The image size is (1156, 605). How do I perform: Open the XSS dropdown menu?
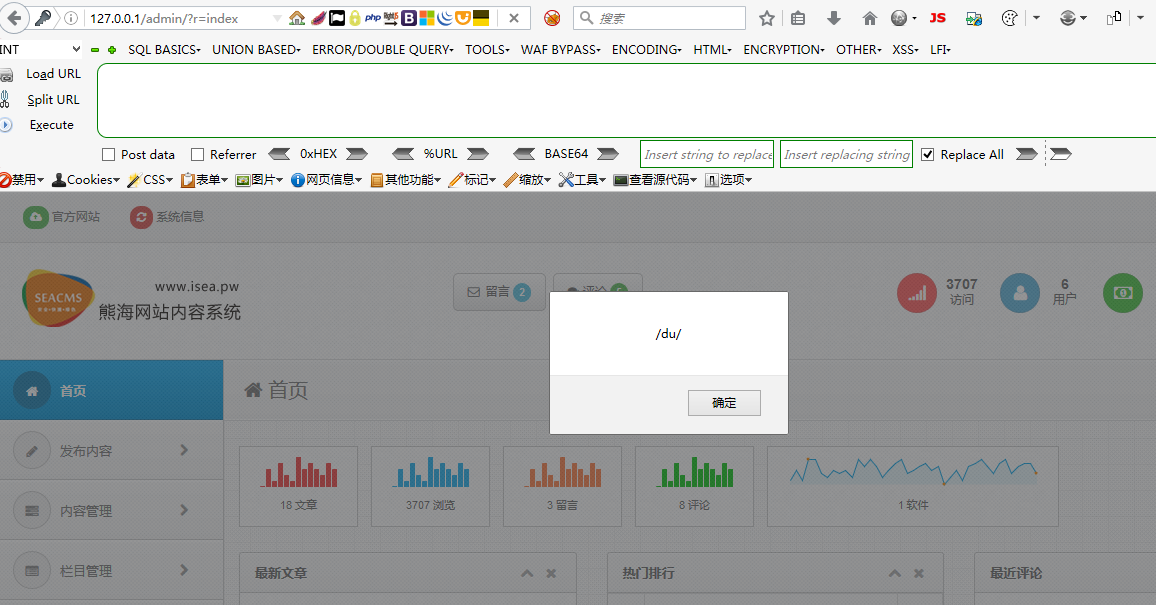pyautogui.click(x=905, y=49)
